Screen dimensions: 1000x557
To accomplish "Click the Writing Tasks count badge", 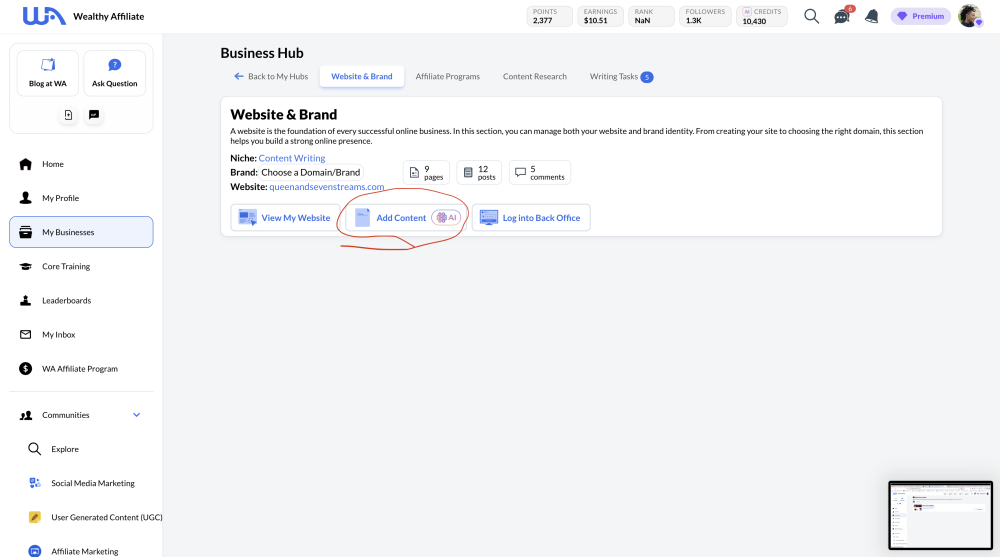I will 647,77.
